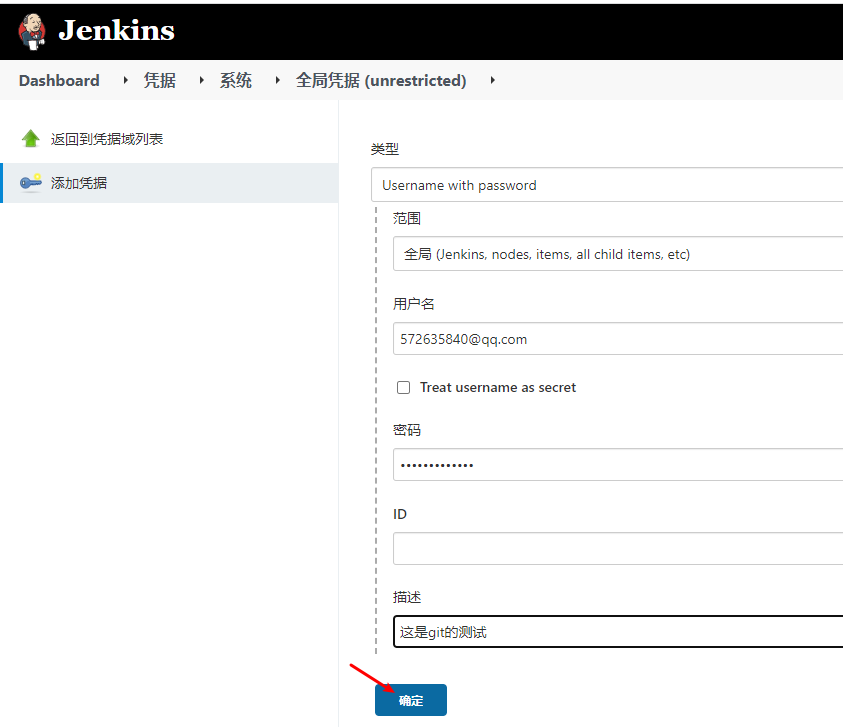Viewport: 843px width, 727px height.
Task: Enable the Treat username as secret checkbox
Action: 403,387
